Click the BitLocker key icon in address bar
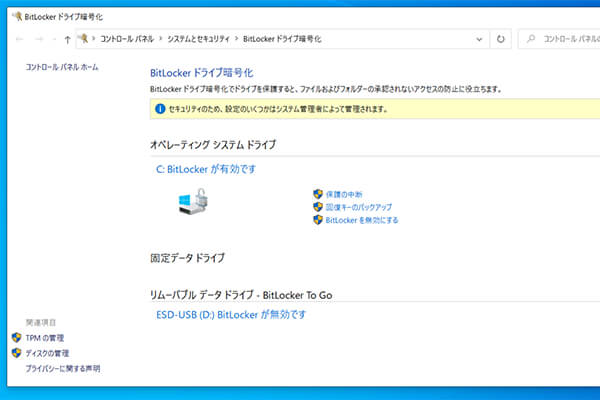 pos(83,38)
